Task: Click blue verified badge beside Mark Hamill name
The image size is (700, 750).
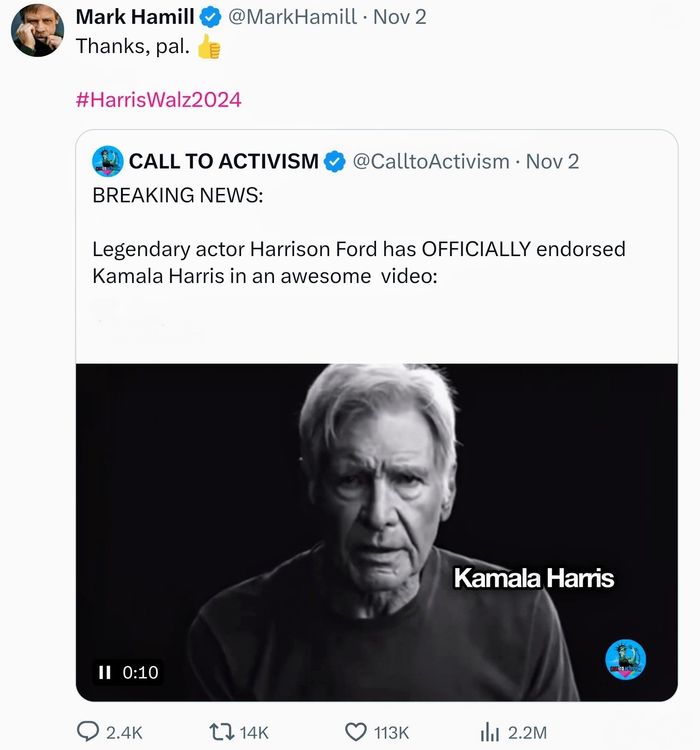Action: pyautogui.click(x=210, y=18)
